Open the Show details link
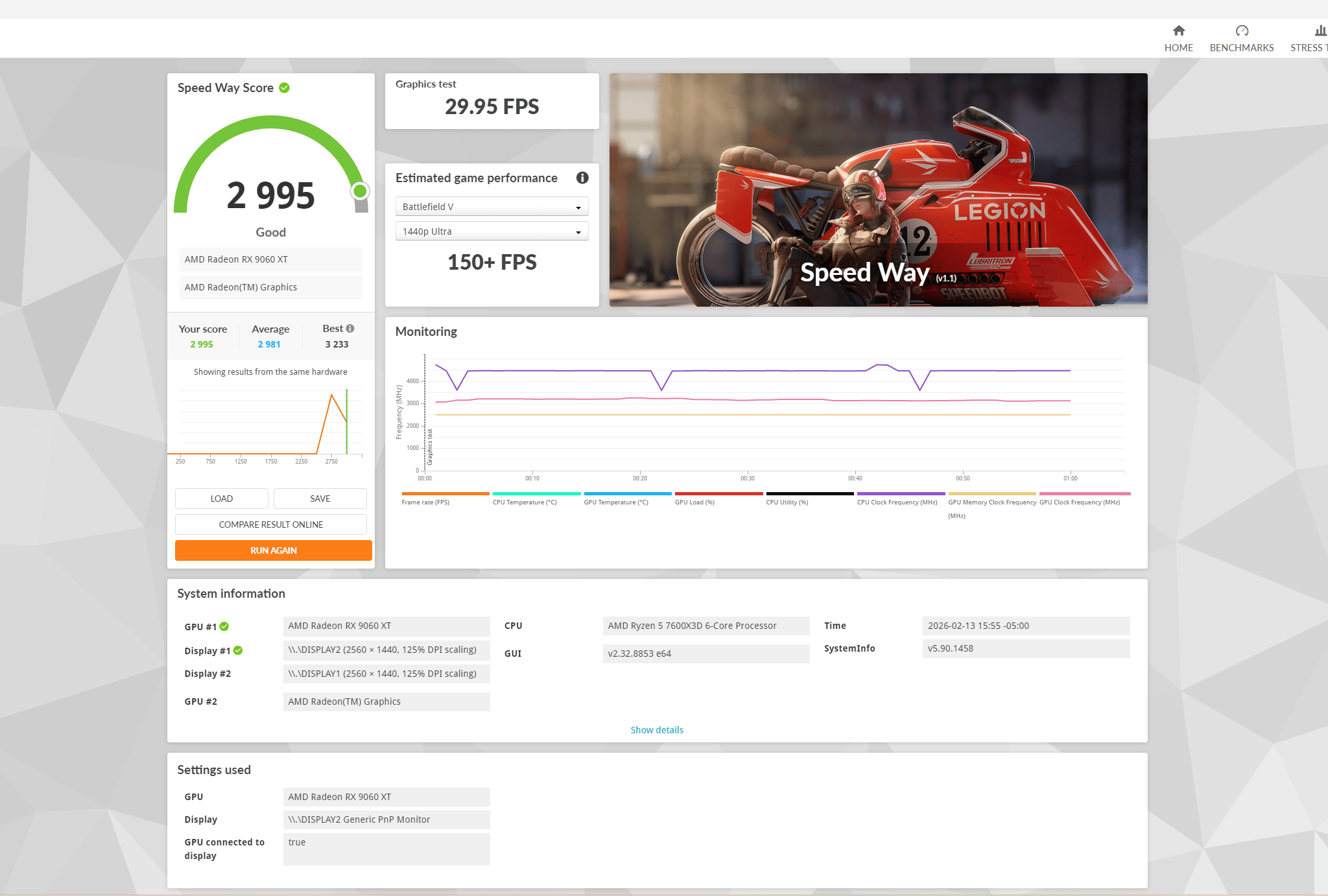1328x896 pixels. click(x=657, y=730)
